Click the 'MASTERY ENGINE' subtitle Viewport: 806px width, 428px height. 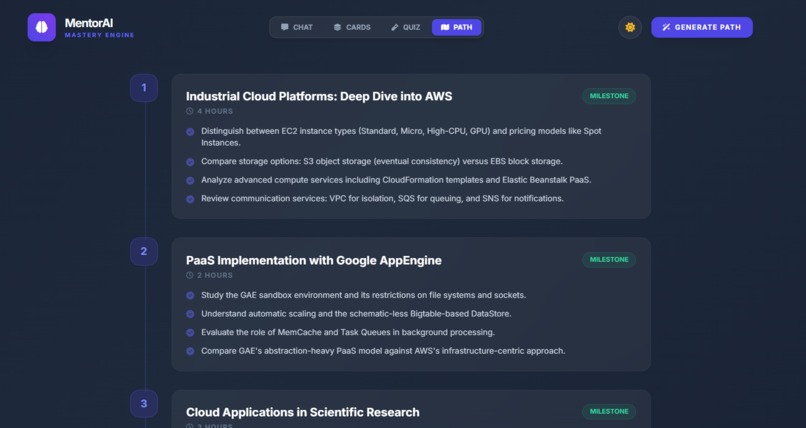(x=99, y=35)
